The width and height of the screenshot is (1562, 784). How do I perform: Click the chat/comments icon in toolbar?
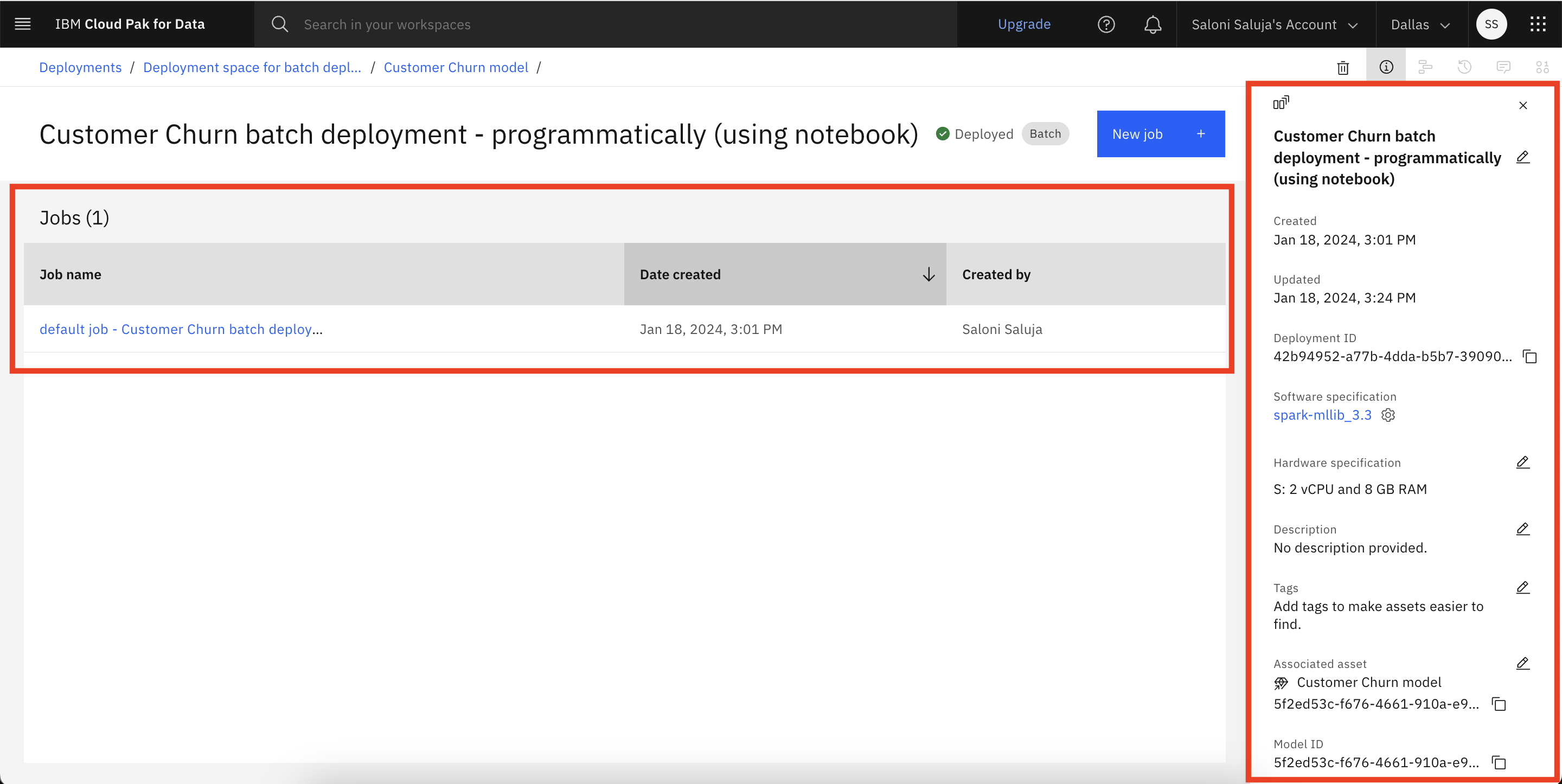coord(1503,67)
